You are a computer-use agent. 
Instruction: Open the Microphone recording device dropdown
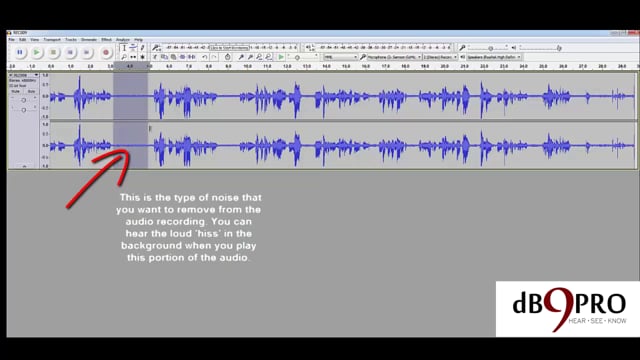[394, 57]
